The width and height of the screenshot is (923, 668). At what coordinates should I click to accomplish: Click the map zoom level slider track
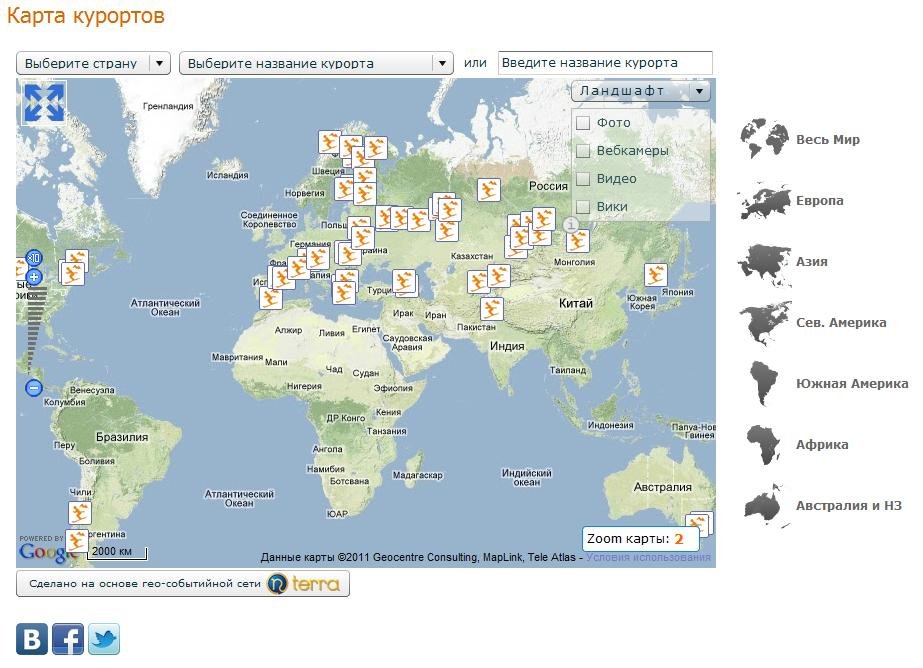[35, 332]
